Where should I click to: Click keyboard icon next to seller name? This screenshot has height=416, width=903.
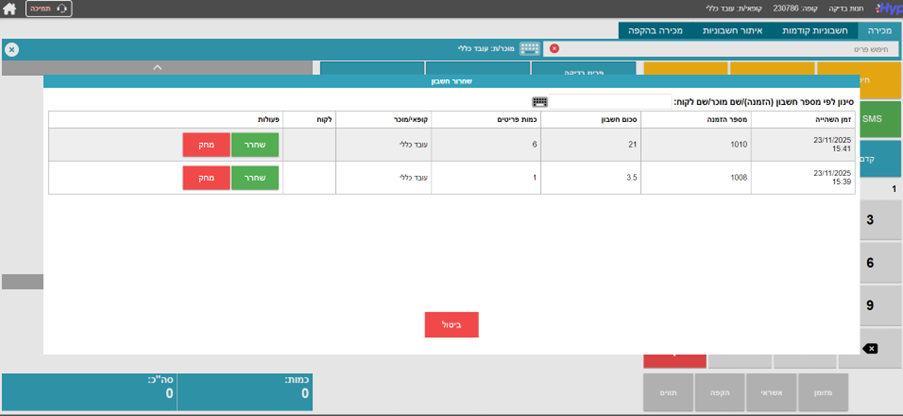tap(529, 48)
